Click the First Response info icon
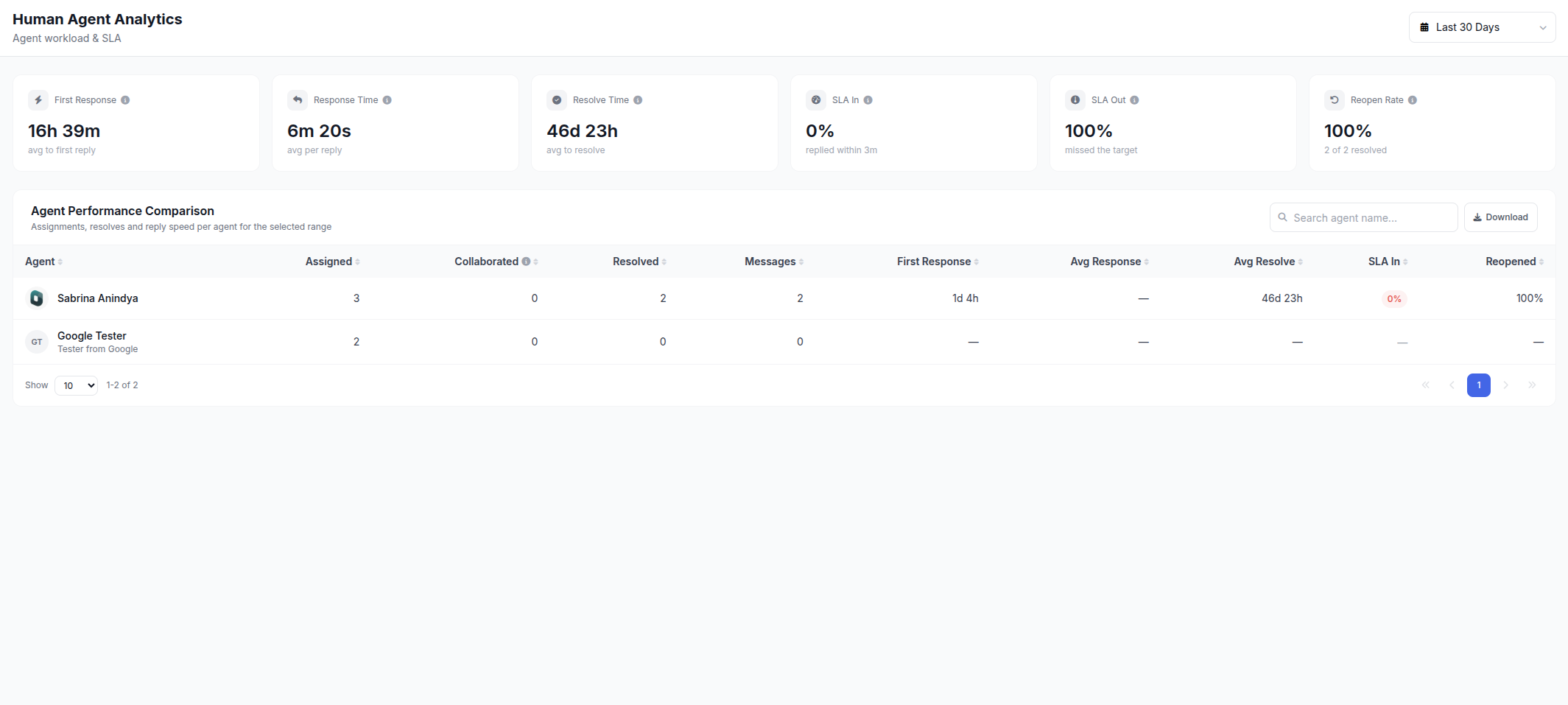1568x705 pixels. coord(125,100)
